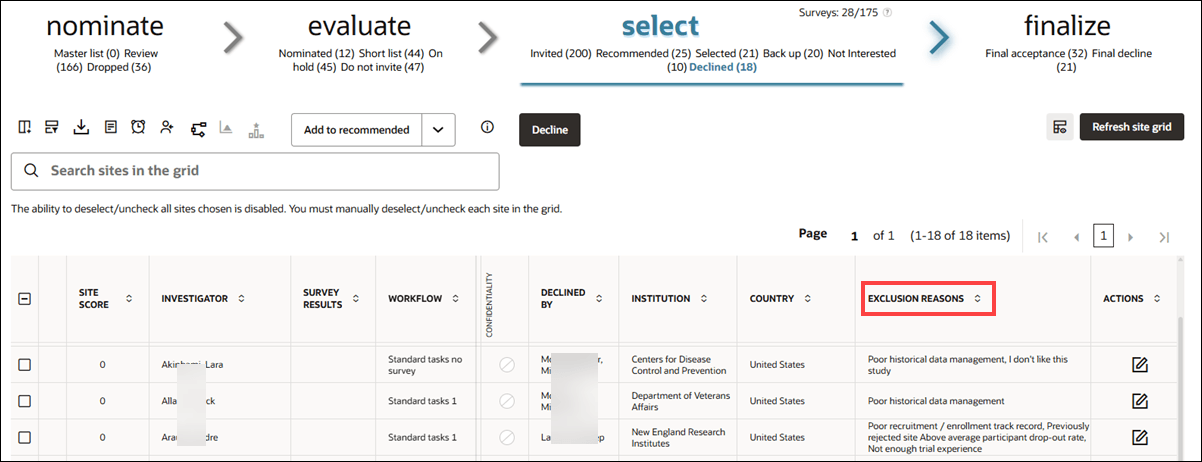Edit the New England Research Institutes row
This screenshot has height=462, width=1202.
1139,437
